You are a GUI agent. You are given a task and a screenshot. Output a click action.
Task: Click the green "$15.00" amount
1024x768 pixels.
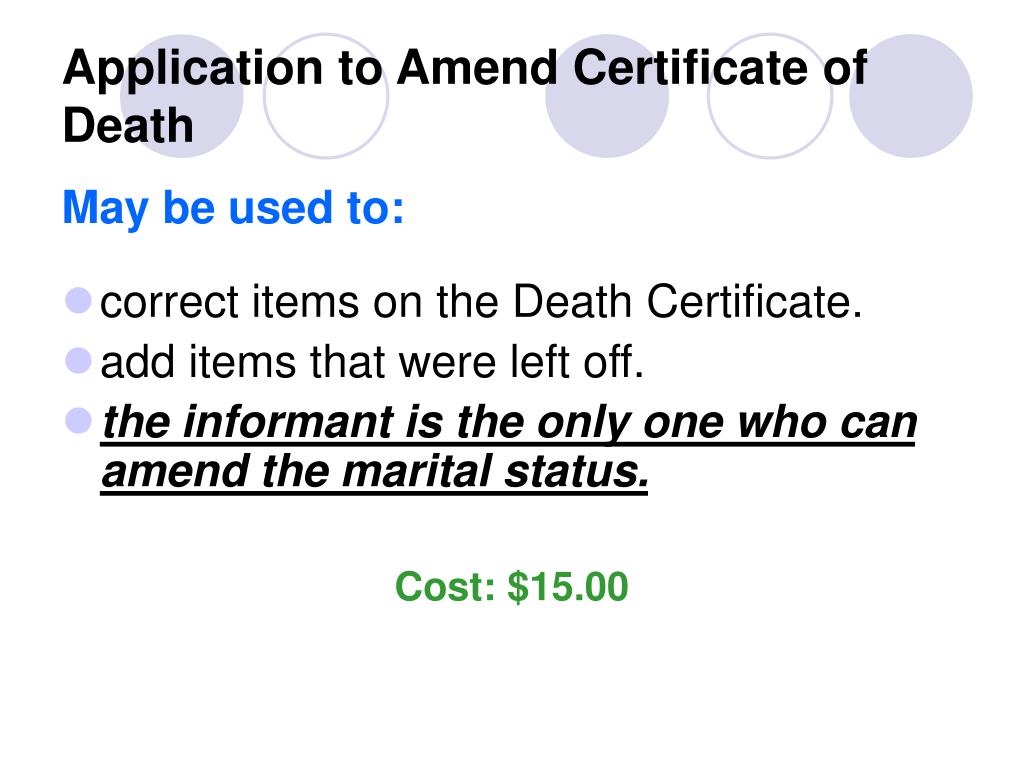[568, 586]
